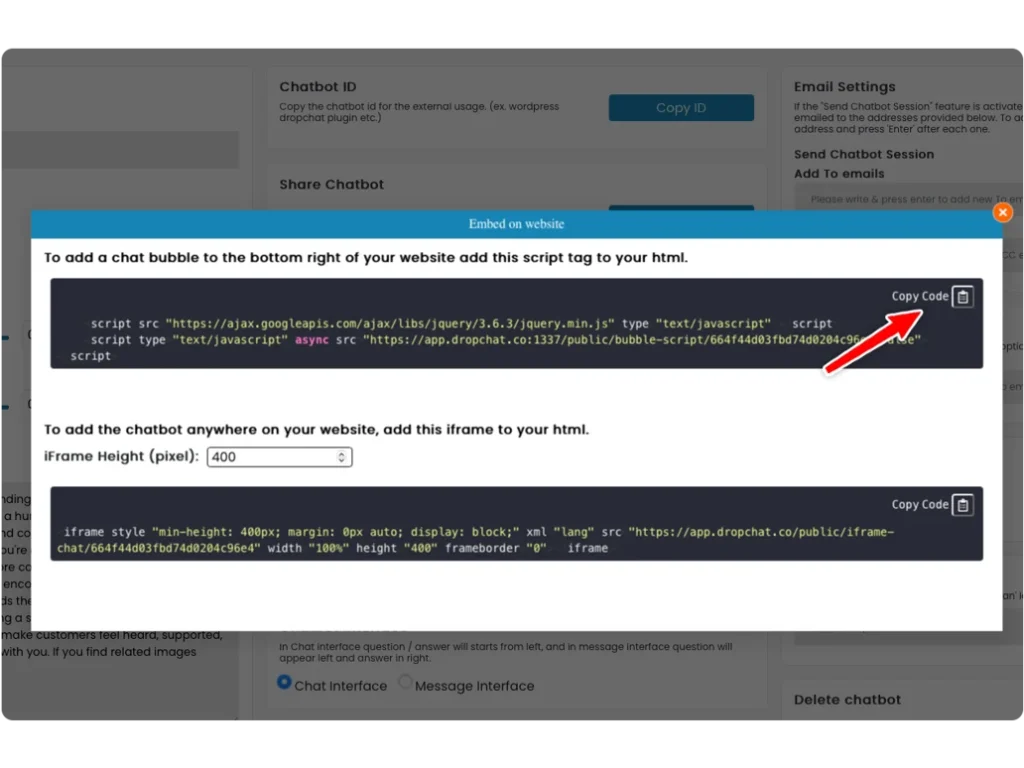The width and height of the screenshot is (1024, 768).
Task: Close the Embed on website dialog
Action: tap(1002, 212)
